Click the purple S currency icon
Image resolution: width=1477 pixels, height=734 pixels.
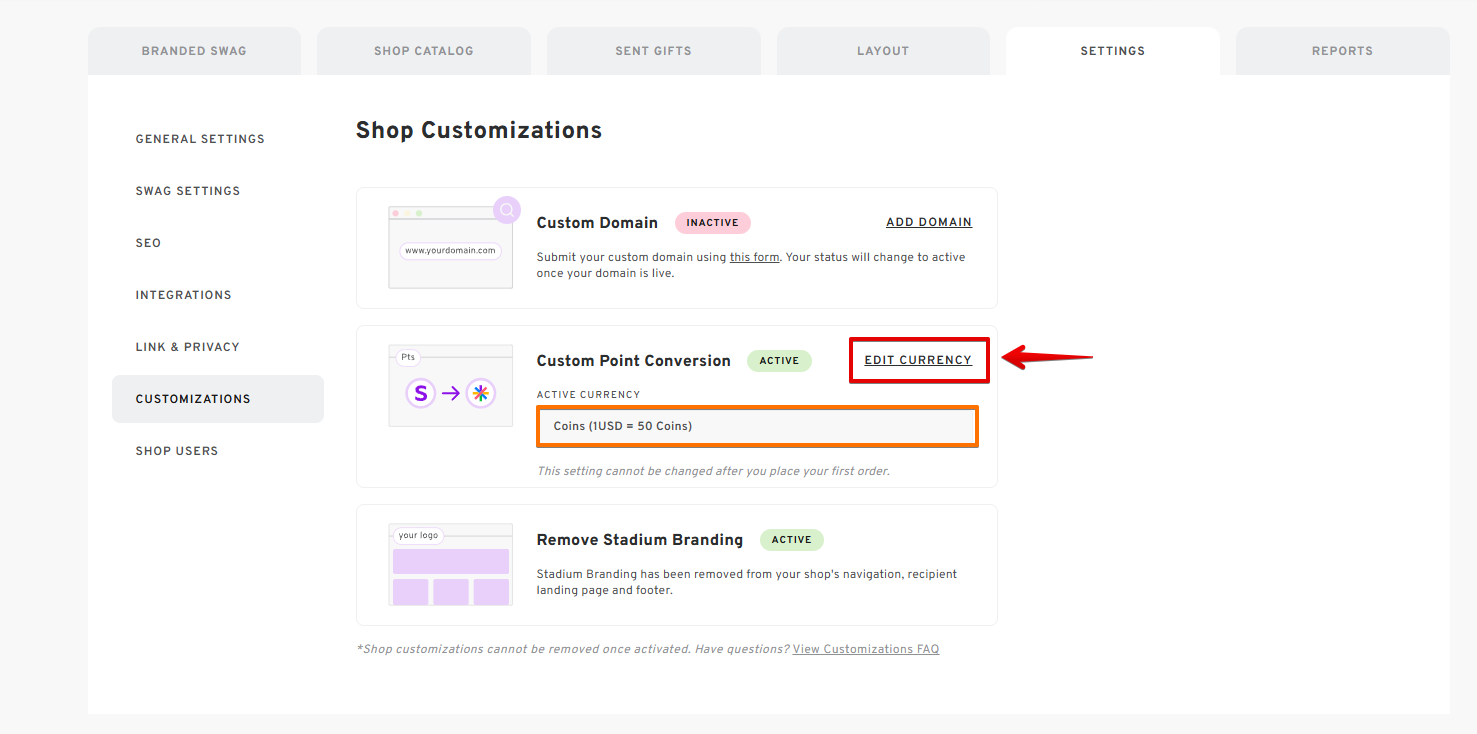click(420, 394)
